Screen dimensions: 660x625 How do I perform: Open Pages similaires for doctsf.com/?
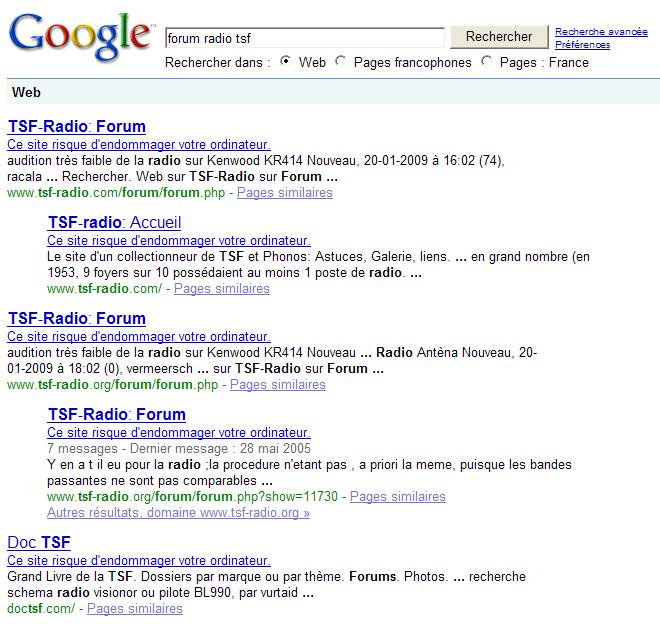tap(135, 609)
